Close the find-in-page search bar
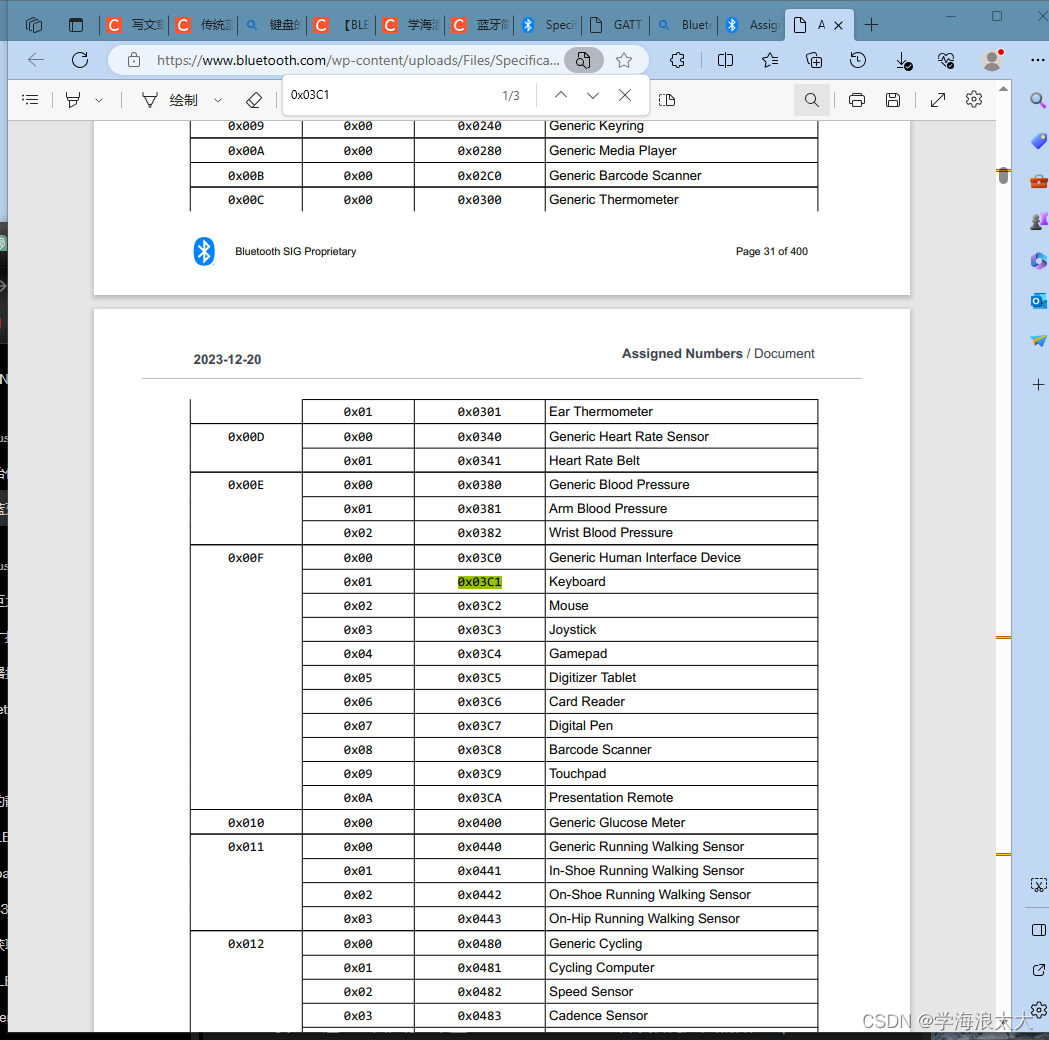 (x=625, y=96)
